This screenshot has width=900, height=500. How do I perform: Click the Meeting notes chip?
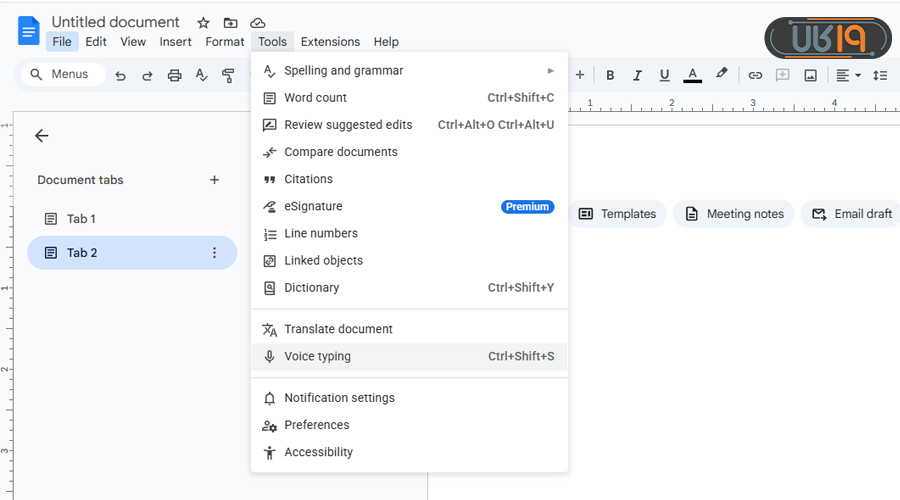(734, 214)
